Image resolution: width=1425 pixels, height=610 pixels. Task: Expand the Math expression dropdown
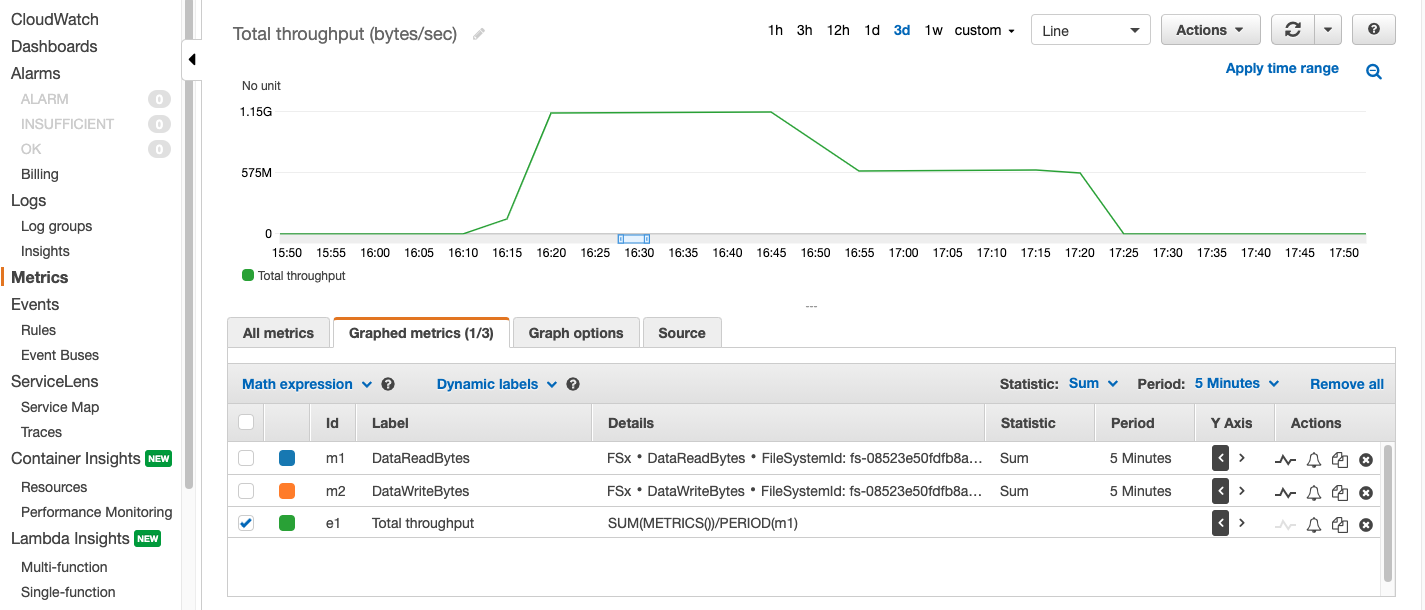click(x=307, y=384)
